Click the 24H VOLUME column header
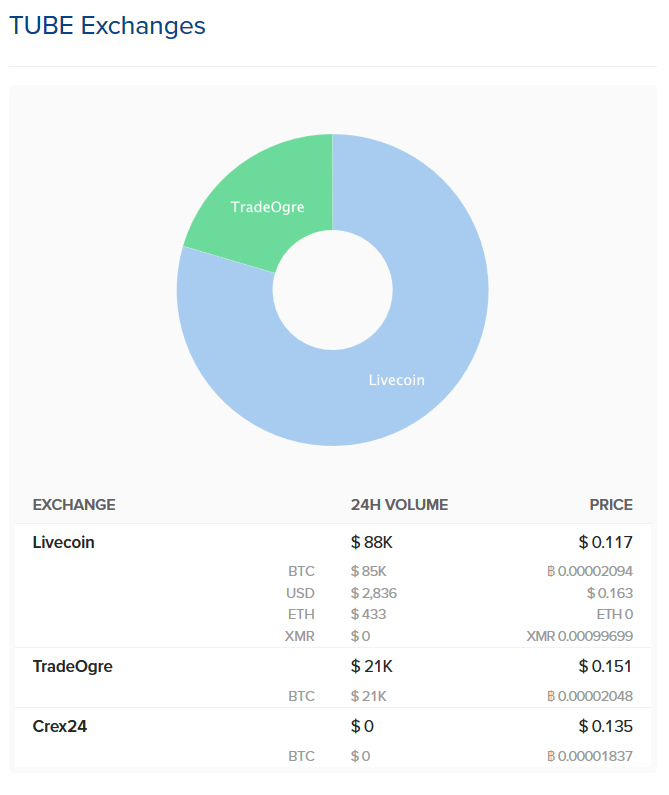 tap(399, 504)
